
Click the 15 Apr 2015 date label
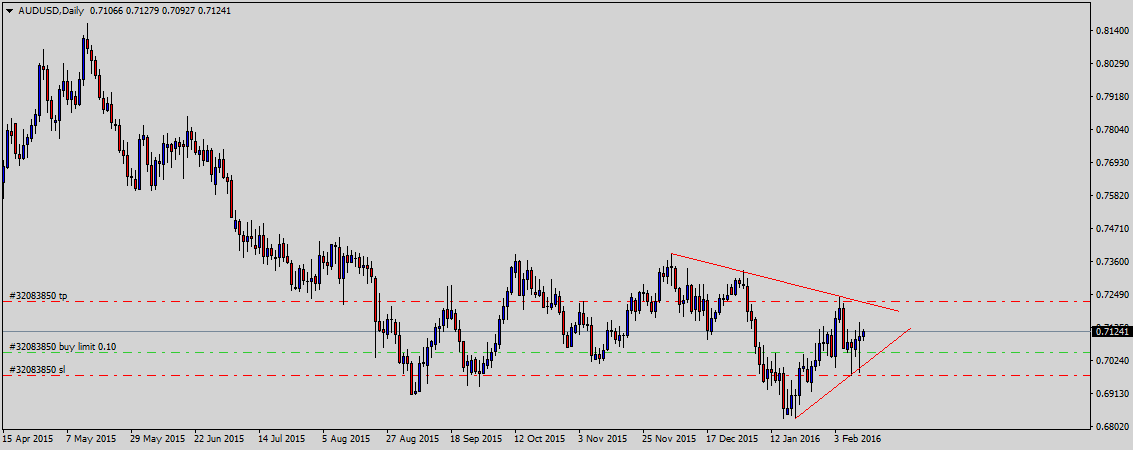pyautogui.click(x=30, y=438)
